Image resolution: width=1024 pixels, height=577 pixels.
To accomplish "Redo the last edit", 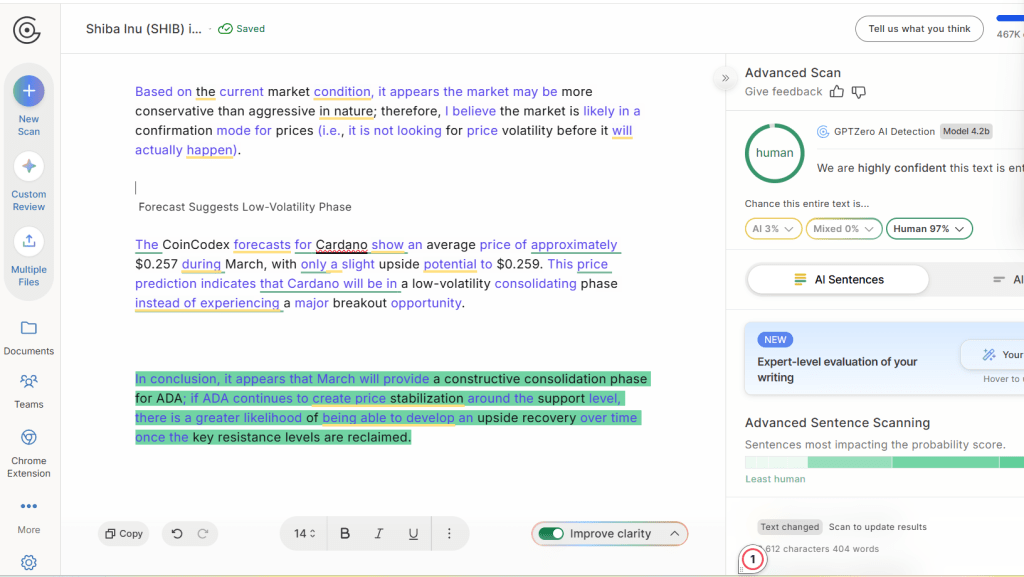I will click(x=203, y=534).
